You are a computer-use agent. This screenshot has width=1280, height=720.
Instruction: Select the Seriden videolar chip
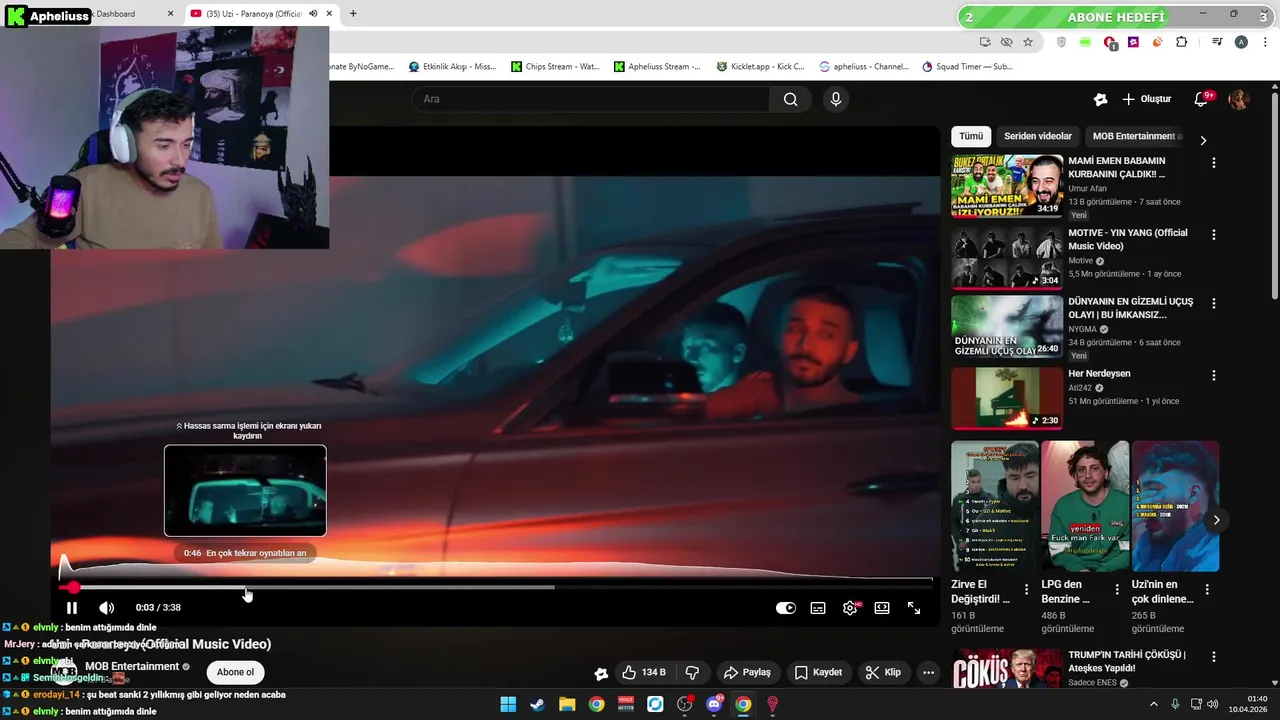[x=1038, y=136]
